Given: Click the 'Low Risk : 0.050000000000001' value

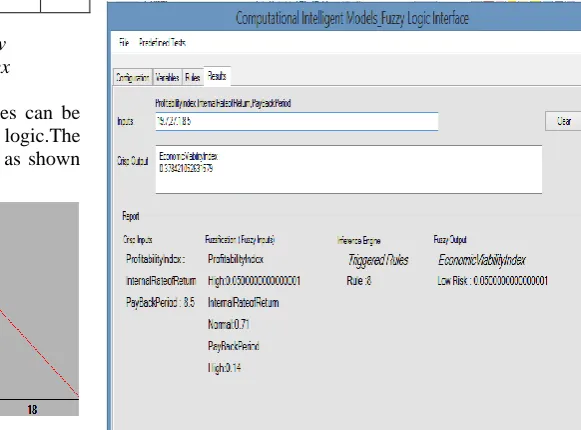Looking at the screenshot, I should click(x=492, y=281).
